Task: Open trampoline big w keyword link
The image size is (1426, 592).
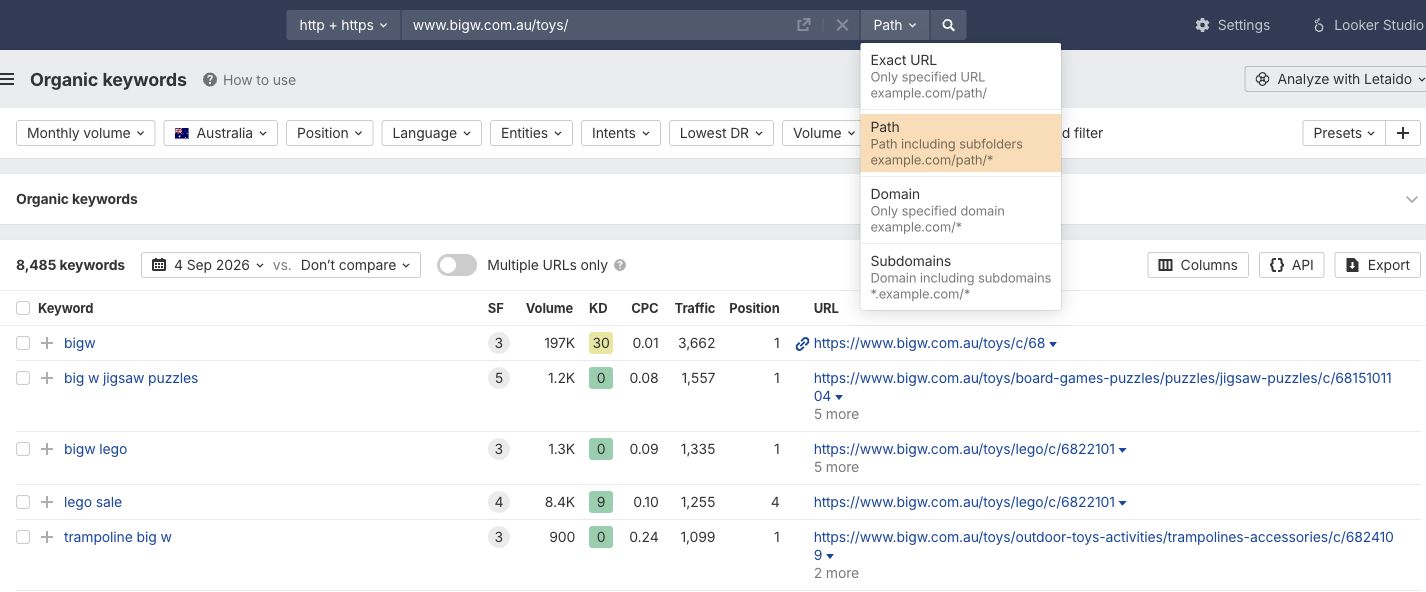Action: [118, 537]
